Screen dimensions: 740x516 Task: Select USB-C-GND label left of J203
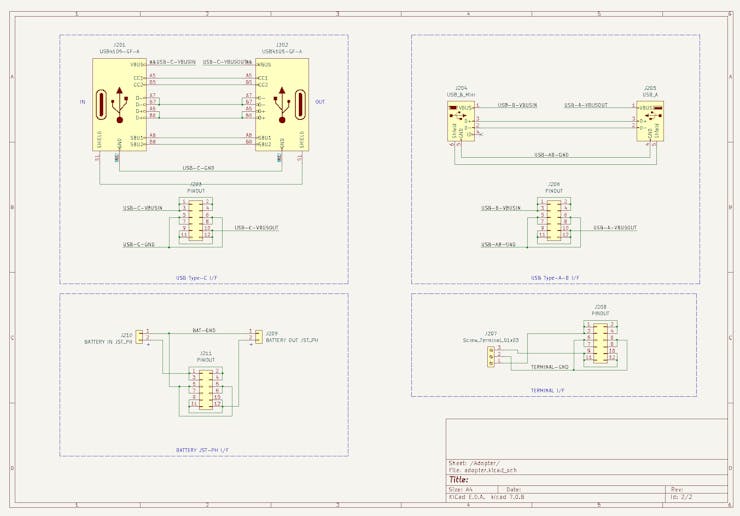click(x=139, y=245)
